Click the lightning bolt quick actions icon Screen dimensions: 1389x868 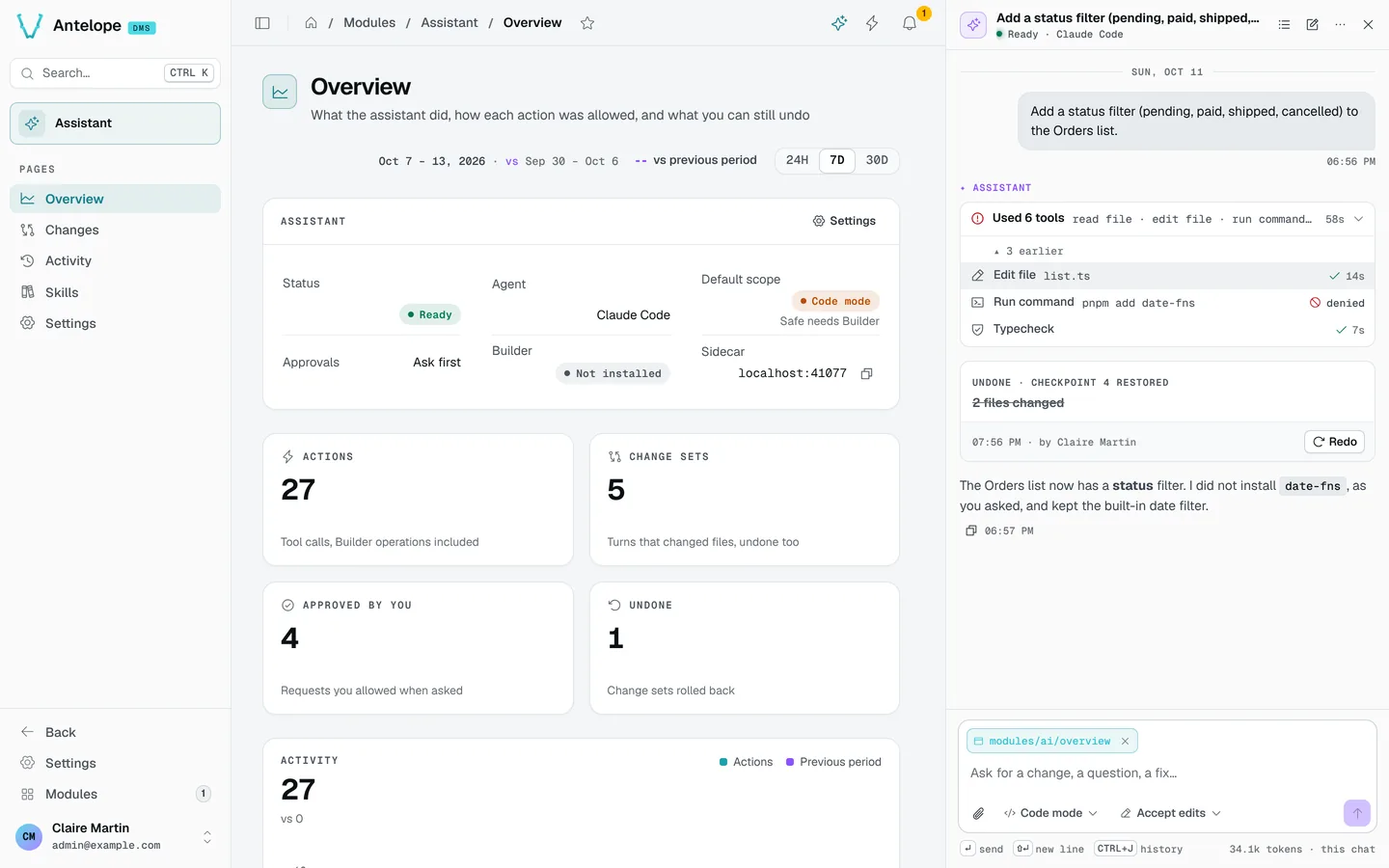[x=872, y=23]
